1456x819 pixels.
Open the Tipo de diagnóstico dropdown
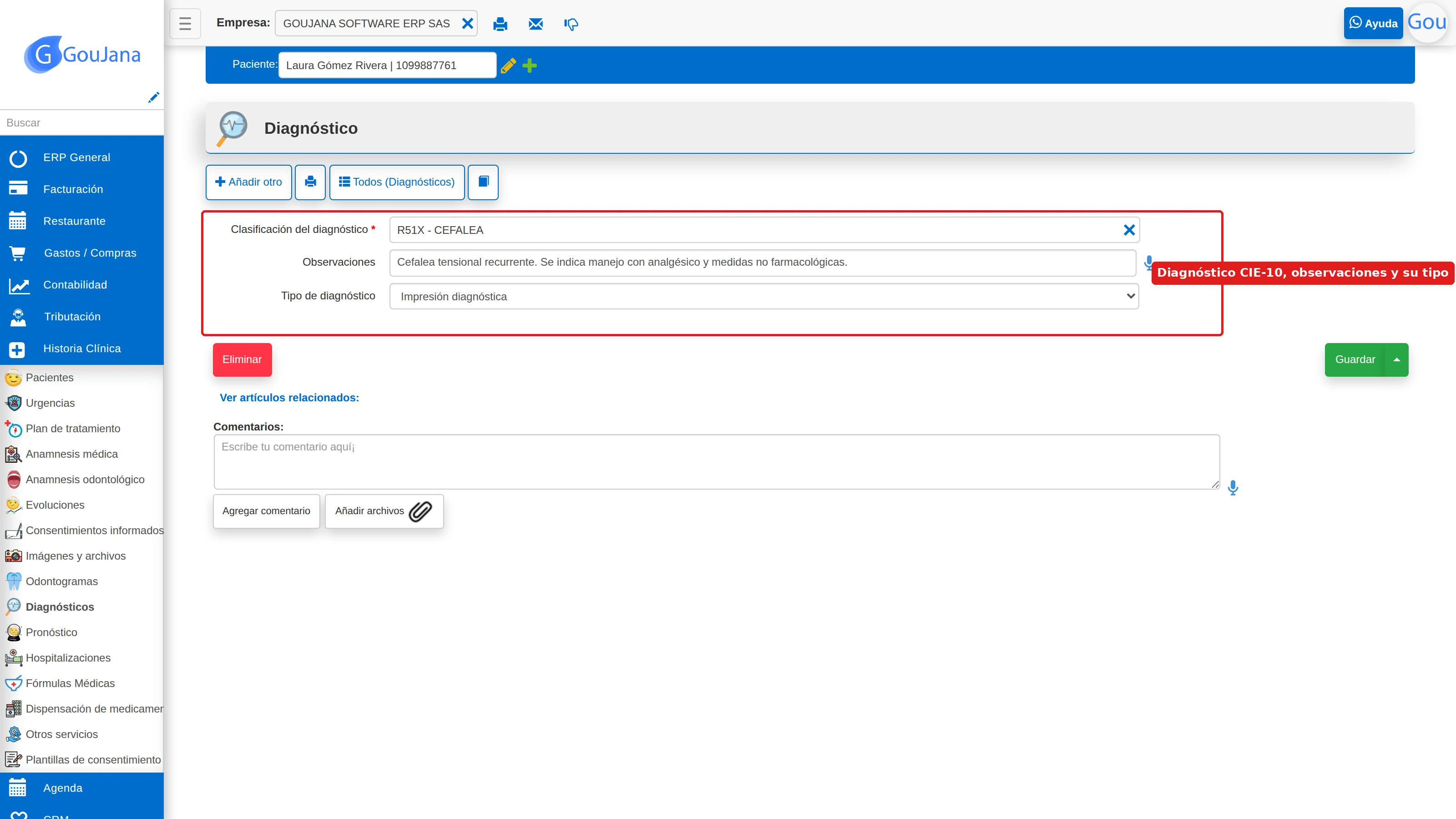(763, 296)
